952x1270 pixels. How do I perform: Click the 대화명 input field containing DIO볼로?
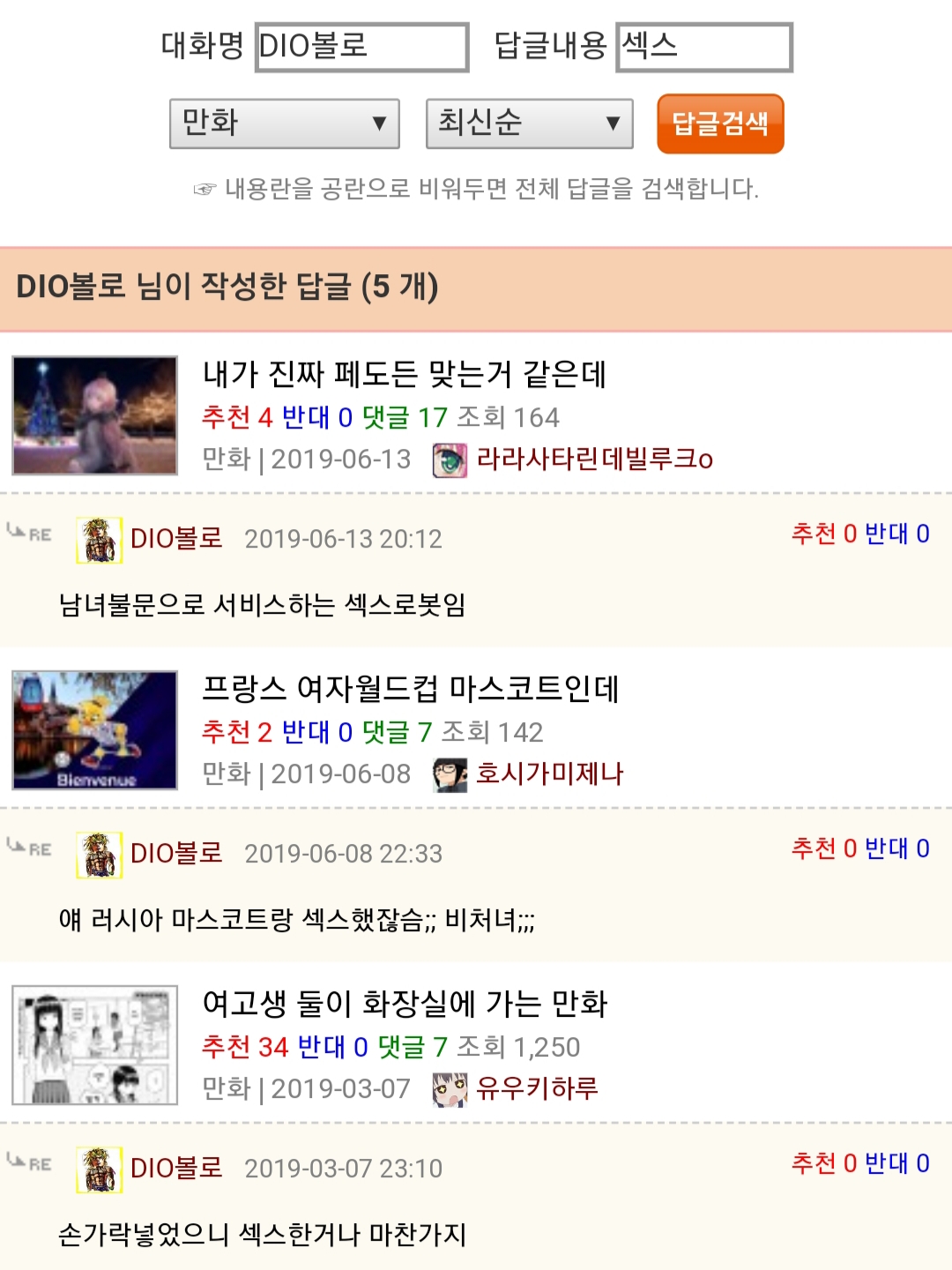click(x=361, y=47)
